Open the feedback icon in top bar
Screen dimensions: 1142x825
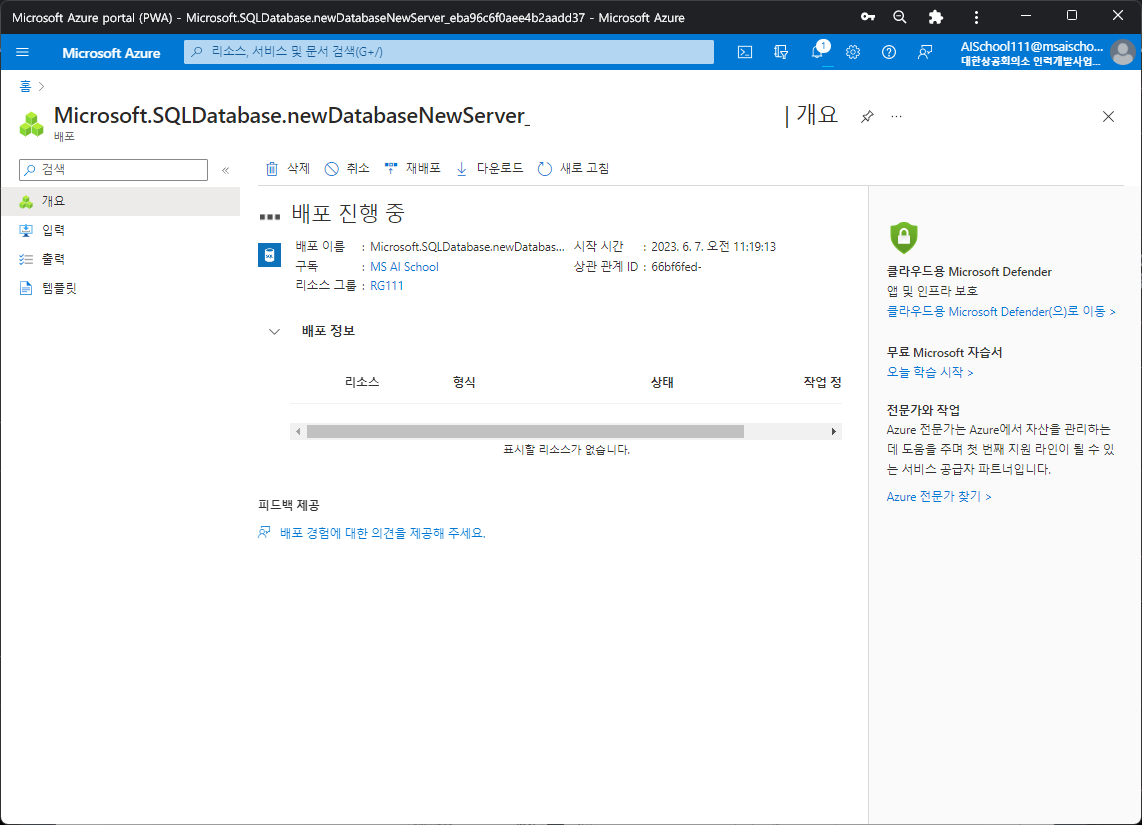point(925,52)
